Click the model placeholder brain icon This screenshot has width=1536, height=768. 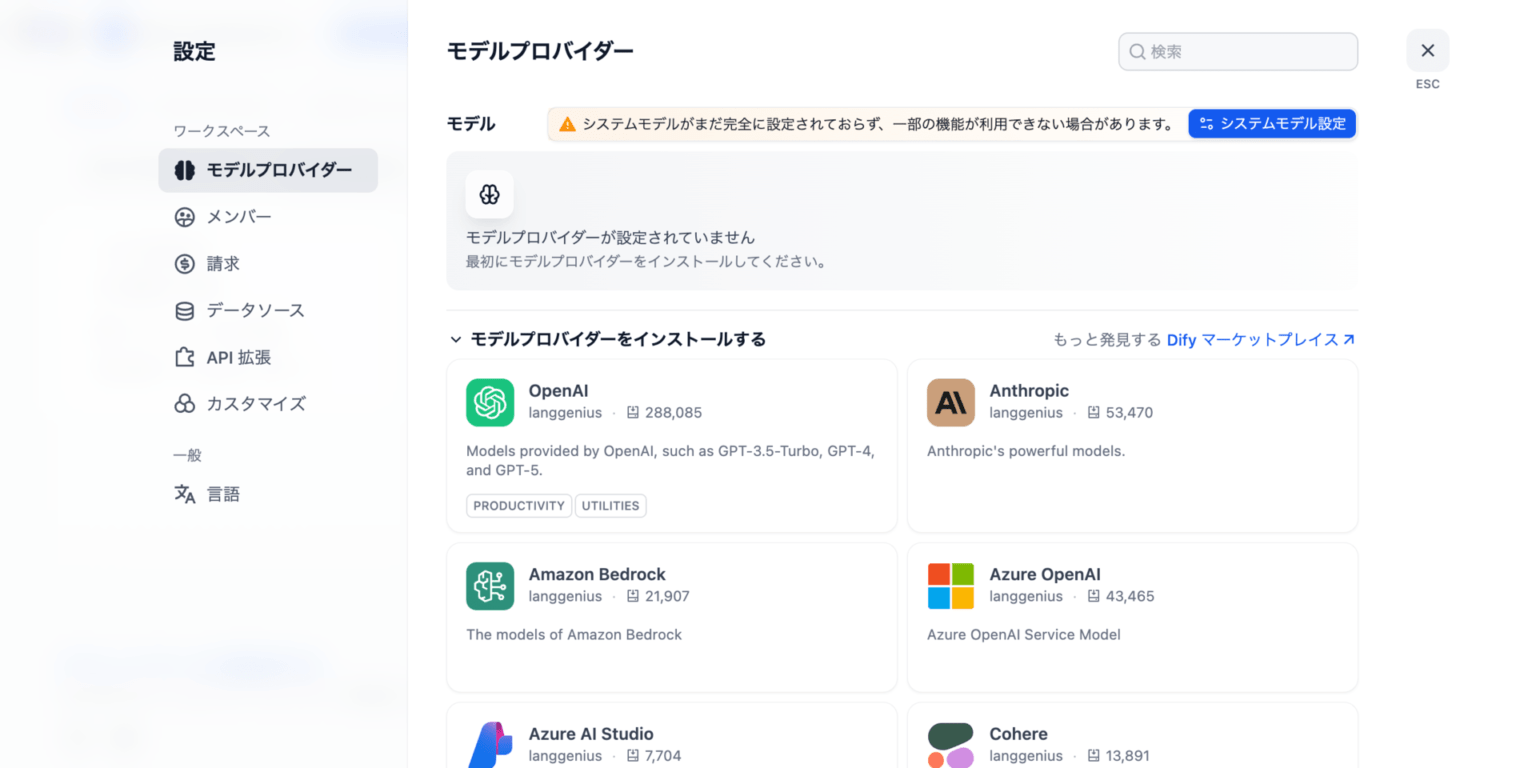(489, 194)
